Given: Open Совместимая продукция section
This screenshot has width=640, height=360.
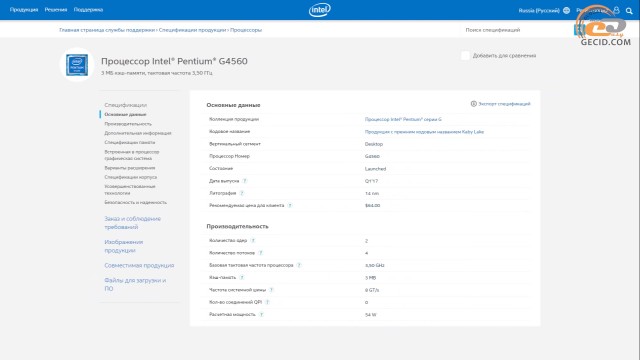Looking at the screenshot, I should tap(139, 265).
